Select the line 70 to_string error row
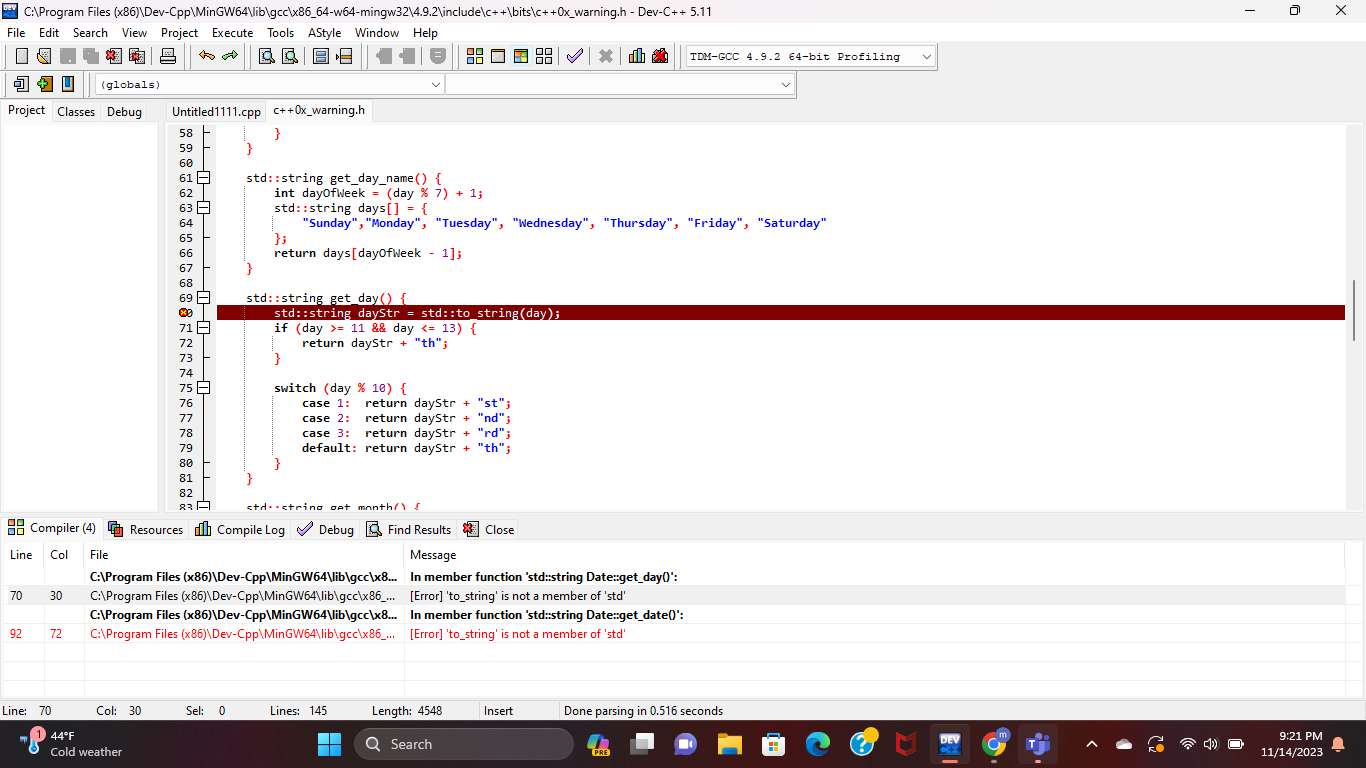The height and width of the screenshot is (768, 1366). click(675, 596)
